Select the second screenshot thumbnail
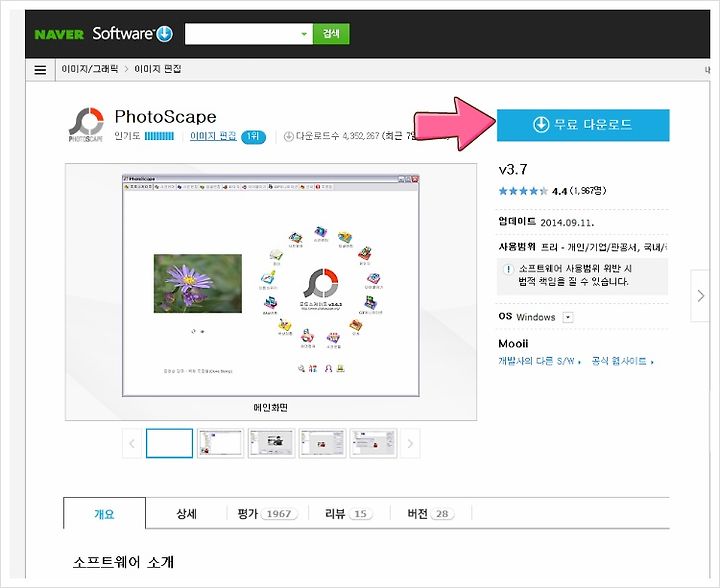Screen dimensions: 720x588 220,443
